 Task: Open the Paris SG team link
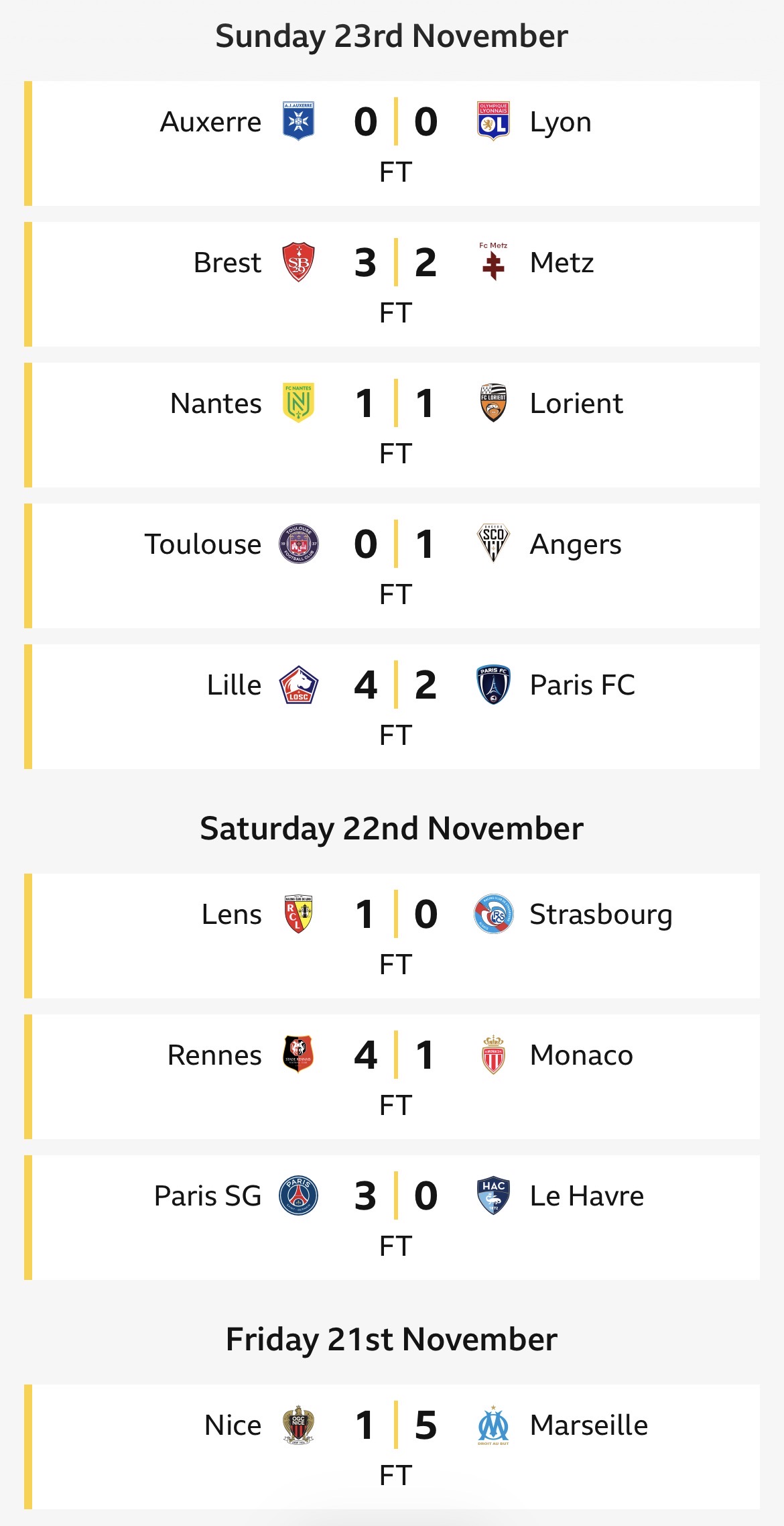[x=208, y=1196]
